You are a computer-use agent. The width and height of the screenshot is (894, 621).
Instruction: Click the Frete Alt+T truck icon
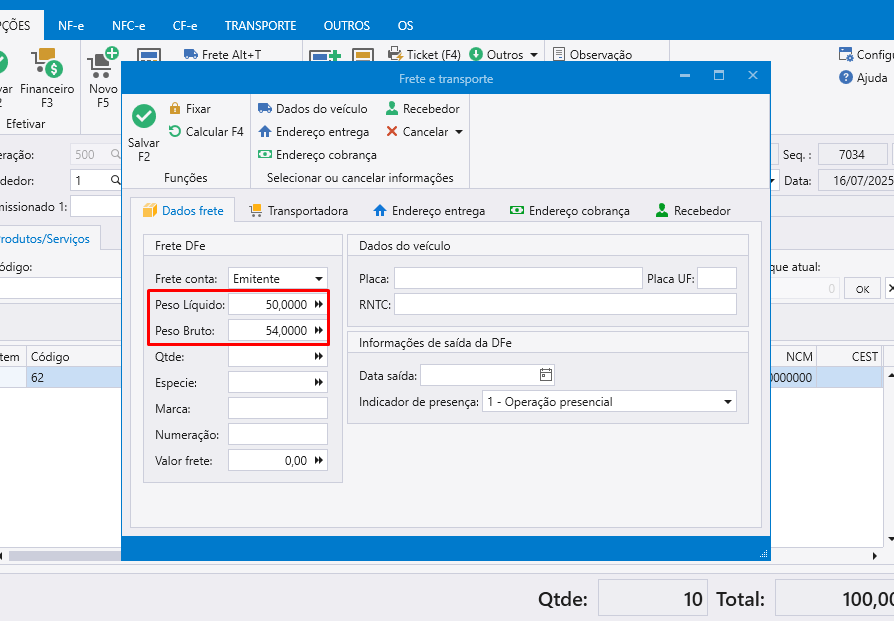pyautogui.click(x=190, y=54)
